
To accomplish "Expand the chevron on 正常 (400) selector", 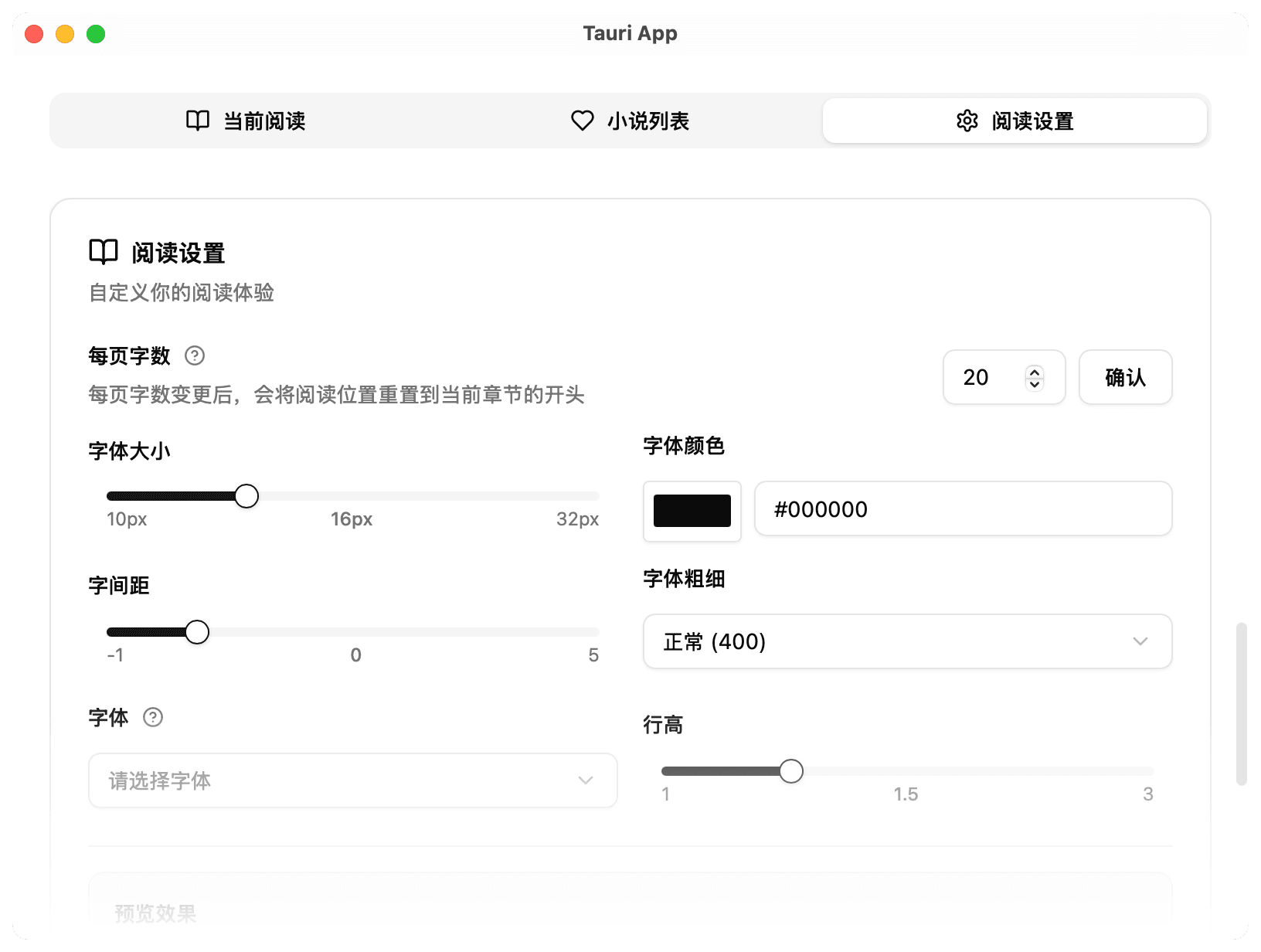I will 1140,641.
